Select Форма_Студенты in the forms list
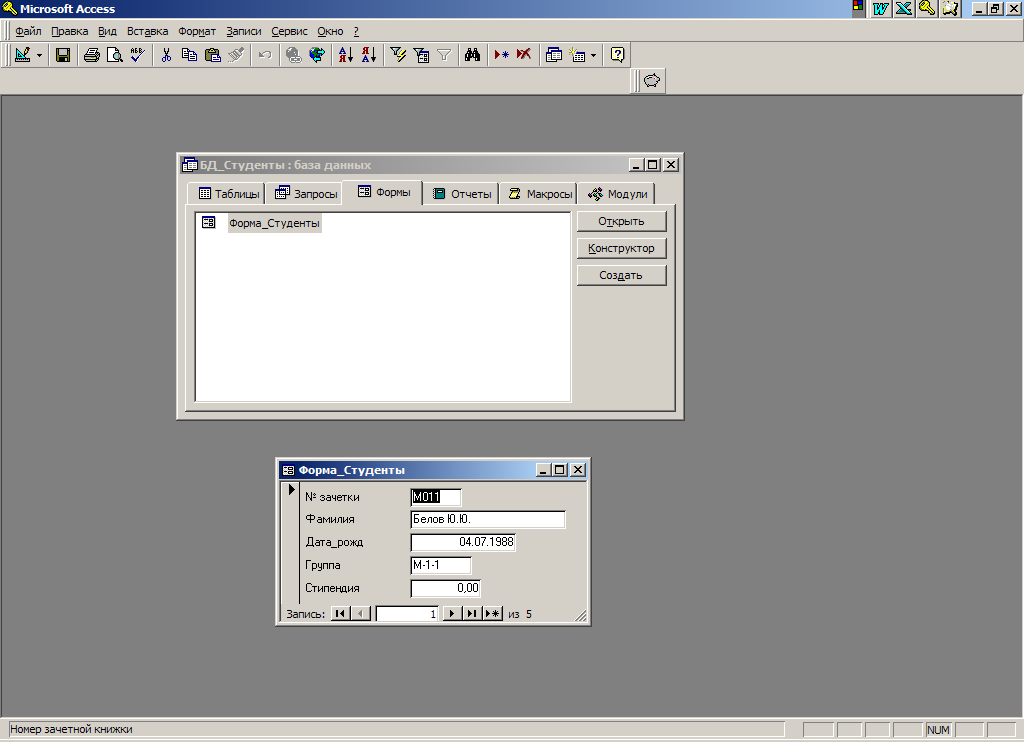This screenshot has width=1024, height=742. tap(274, 223)
